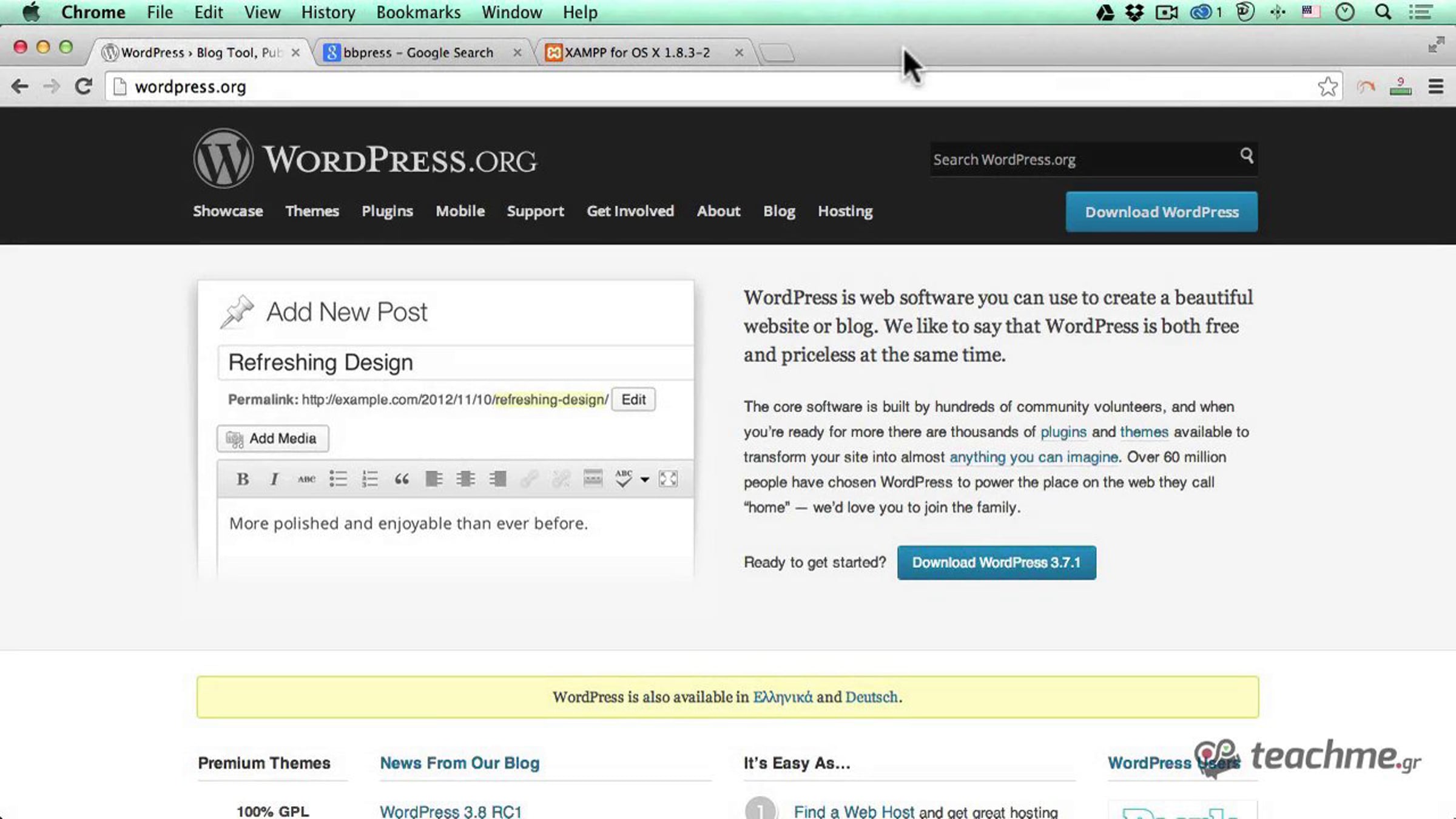Image resolution: width=1456 pixels, height=819 pixels.
Task: Open the Plugins navigation link
Action: (387, 211)
